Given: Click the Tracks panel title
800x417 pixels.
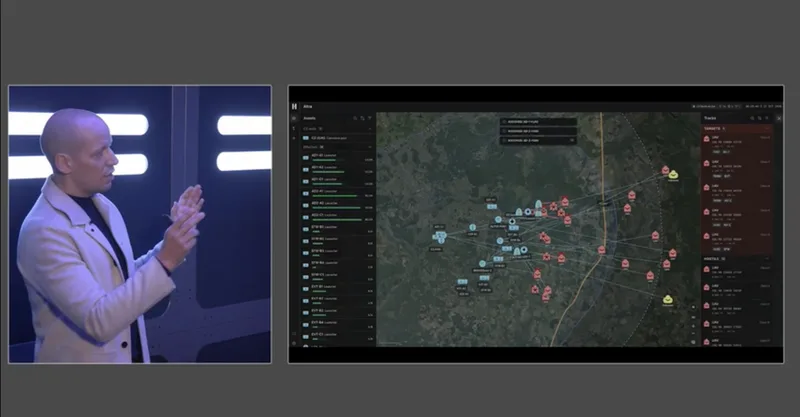Looking at the screenshot, I should tap(710, 118).
